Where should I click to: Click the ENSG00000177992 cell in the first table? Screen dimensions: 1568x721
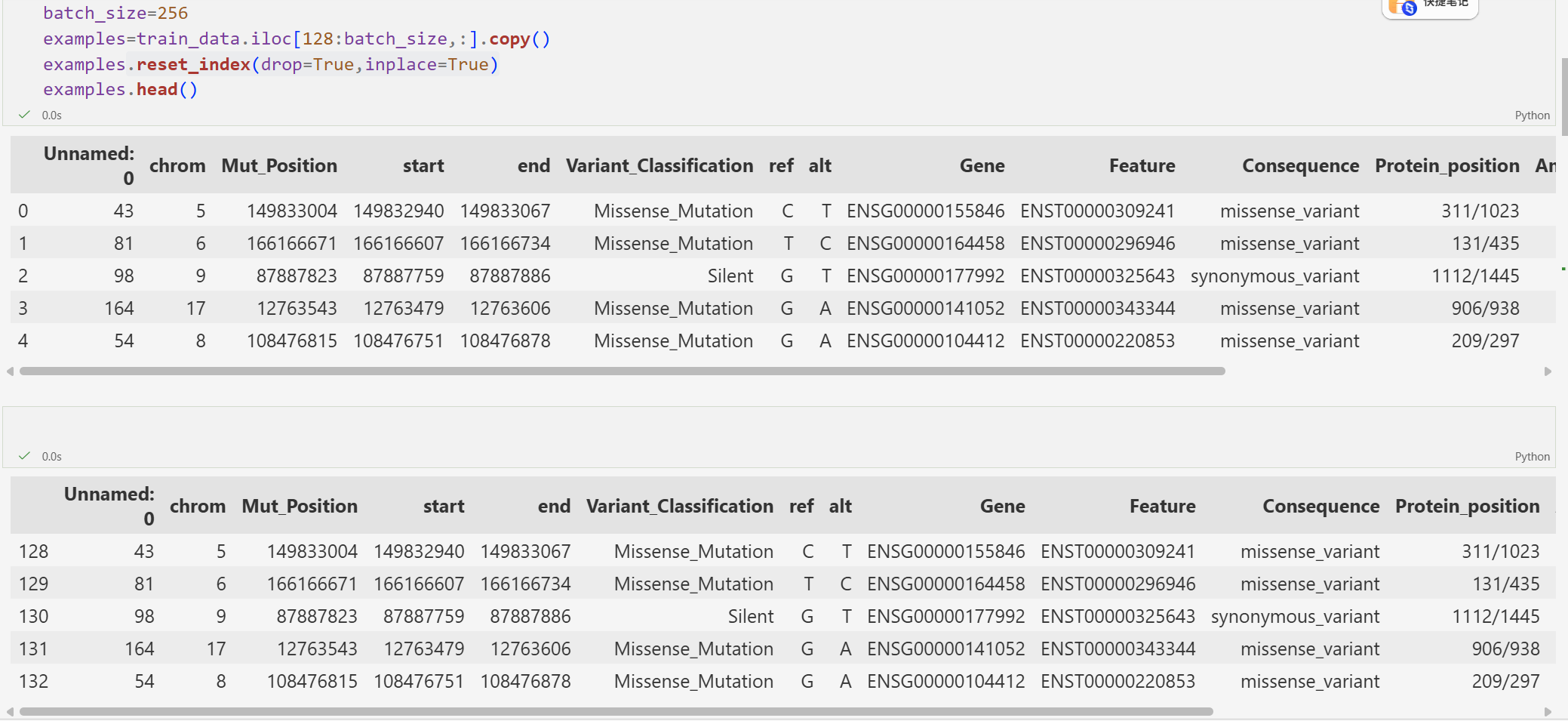pos(925,276)
